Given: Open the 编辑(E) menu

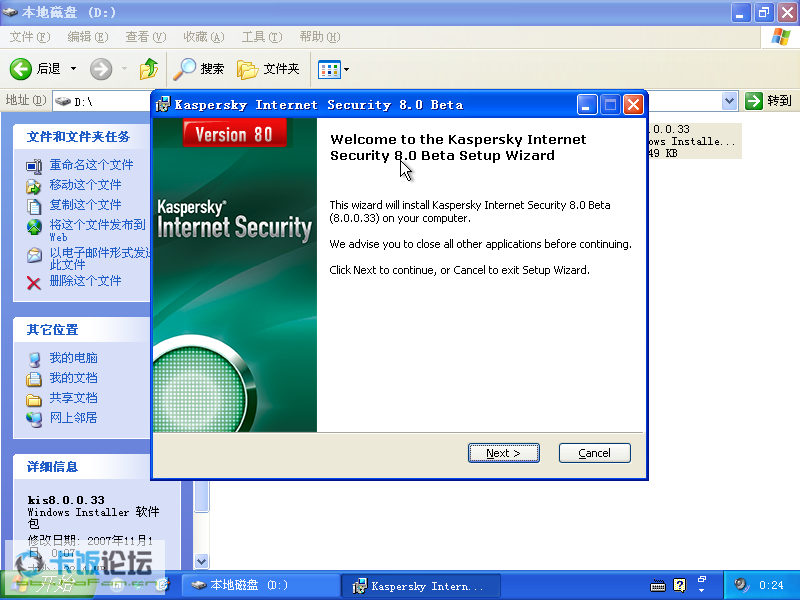Looking at the screenshot, I should point(88,37).
